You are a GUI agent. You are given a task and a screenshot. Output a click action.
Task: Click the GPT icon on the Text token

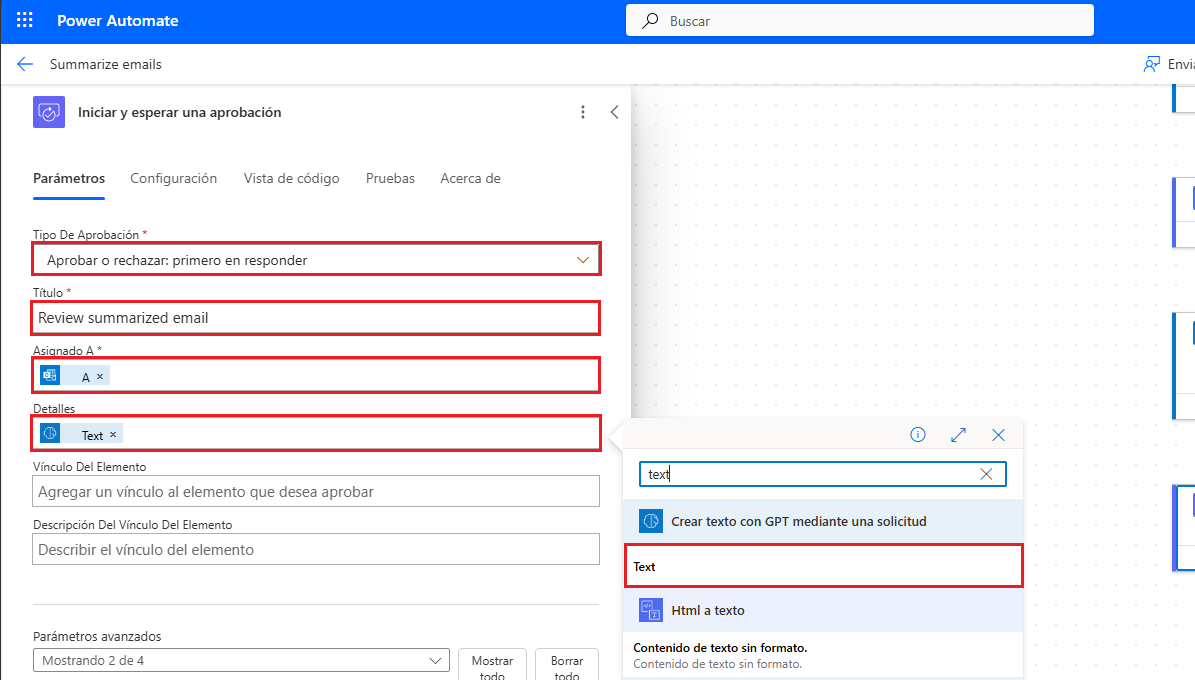pos(50,433)
